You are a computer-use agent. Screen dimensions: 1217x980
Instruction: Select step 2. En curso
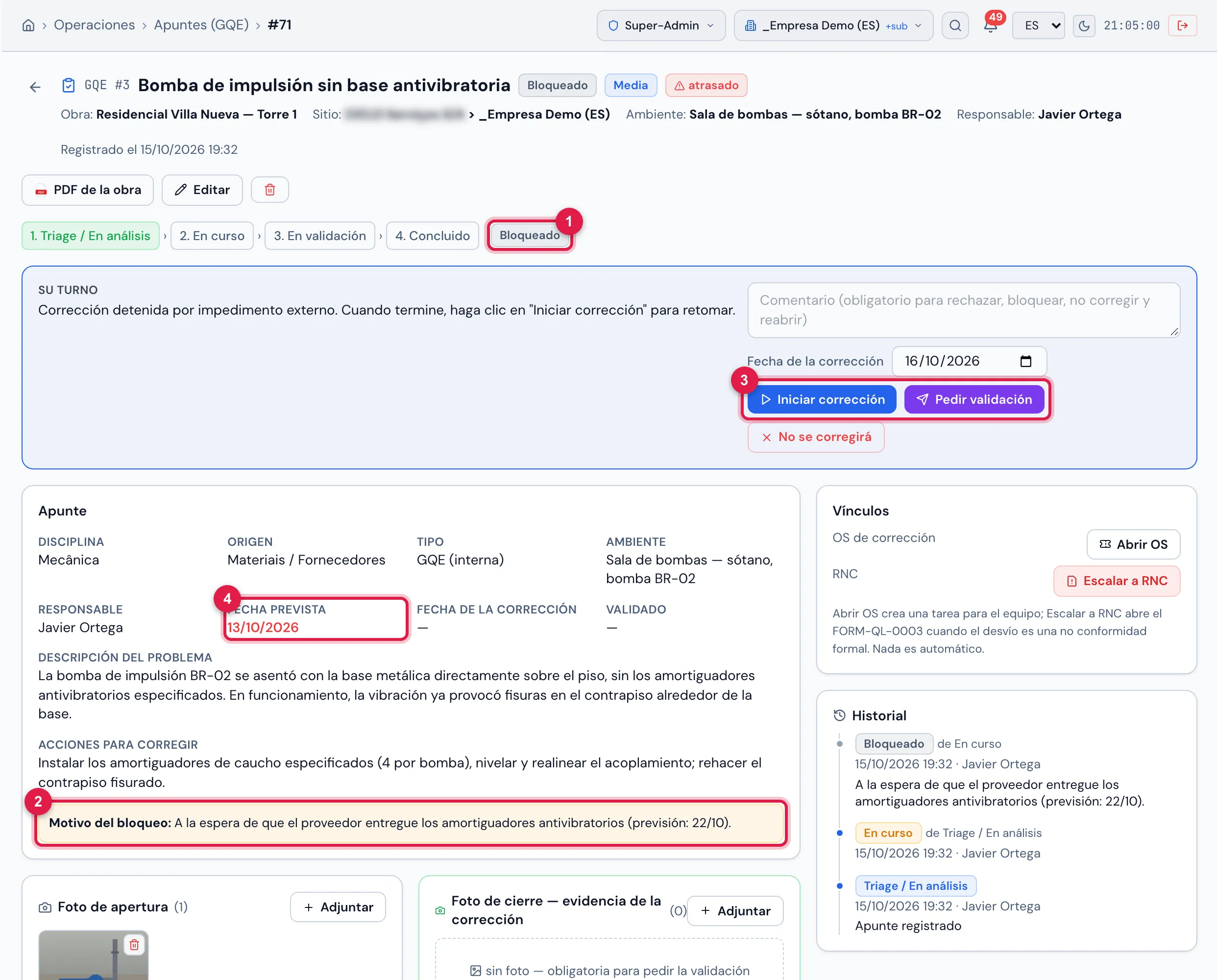tap(212, 235)
